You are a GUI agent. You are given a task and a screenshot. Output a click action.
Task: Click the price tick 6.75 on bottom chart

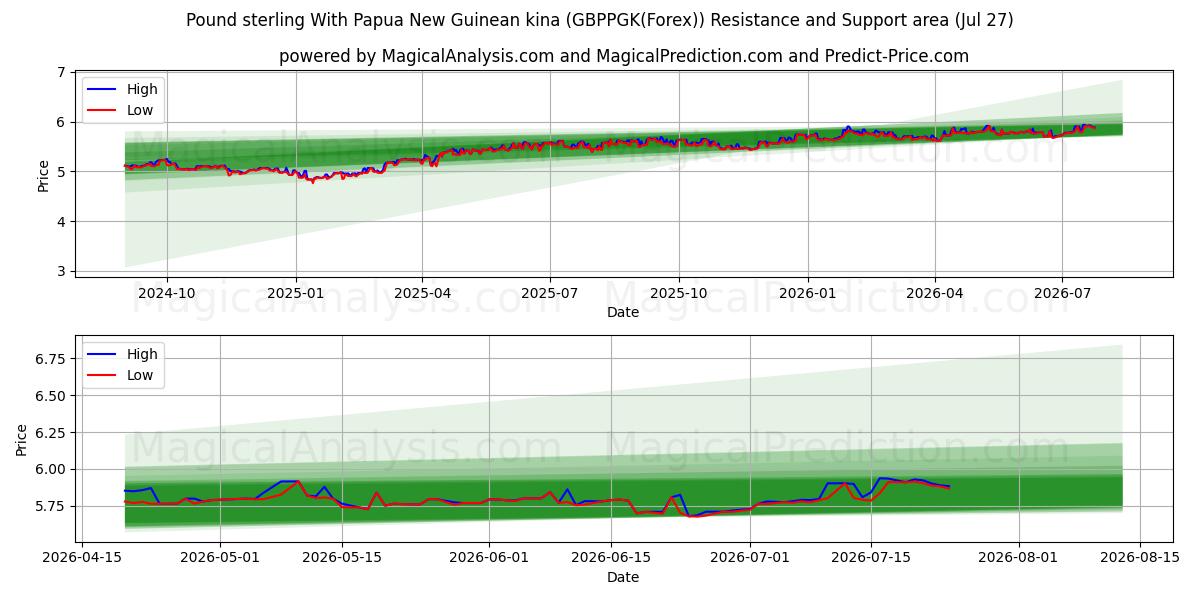tap(51, 359)
